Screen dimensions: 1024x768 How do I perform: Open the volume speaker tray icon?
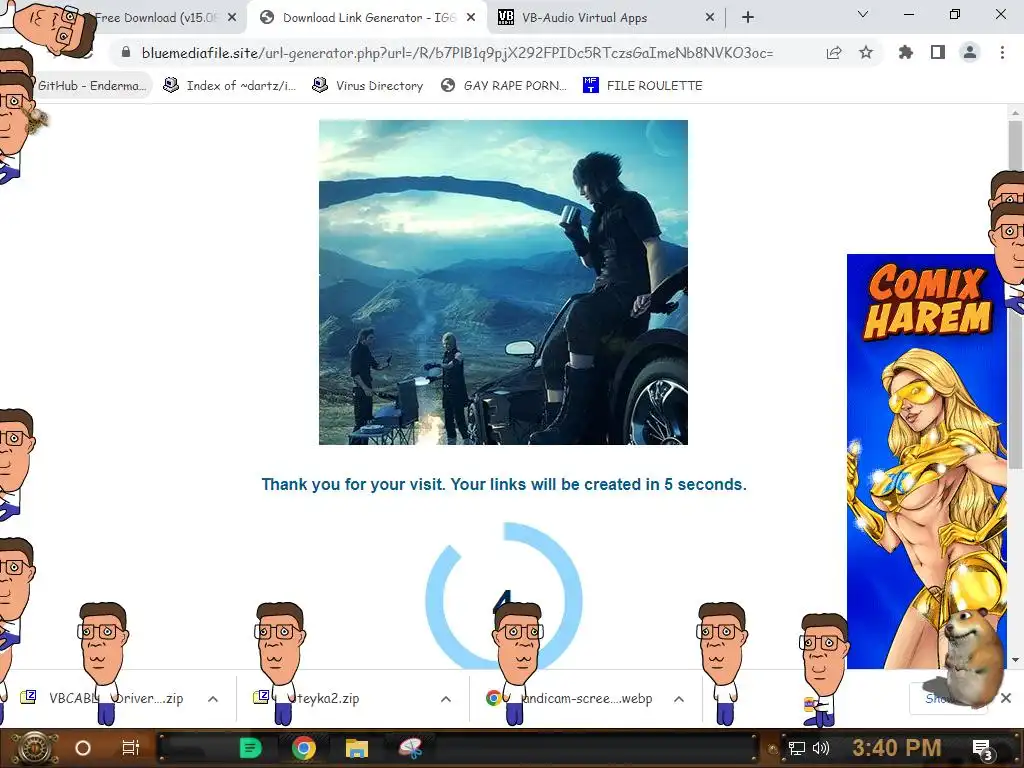[821, 748]
